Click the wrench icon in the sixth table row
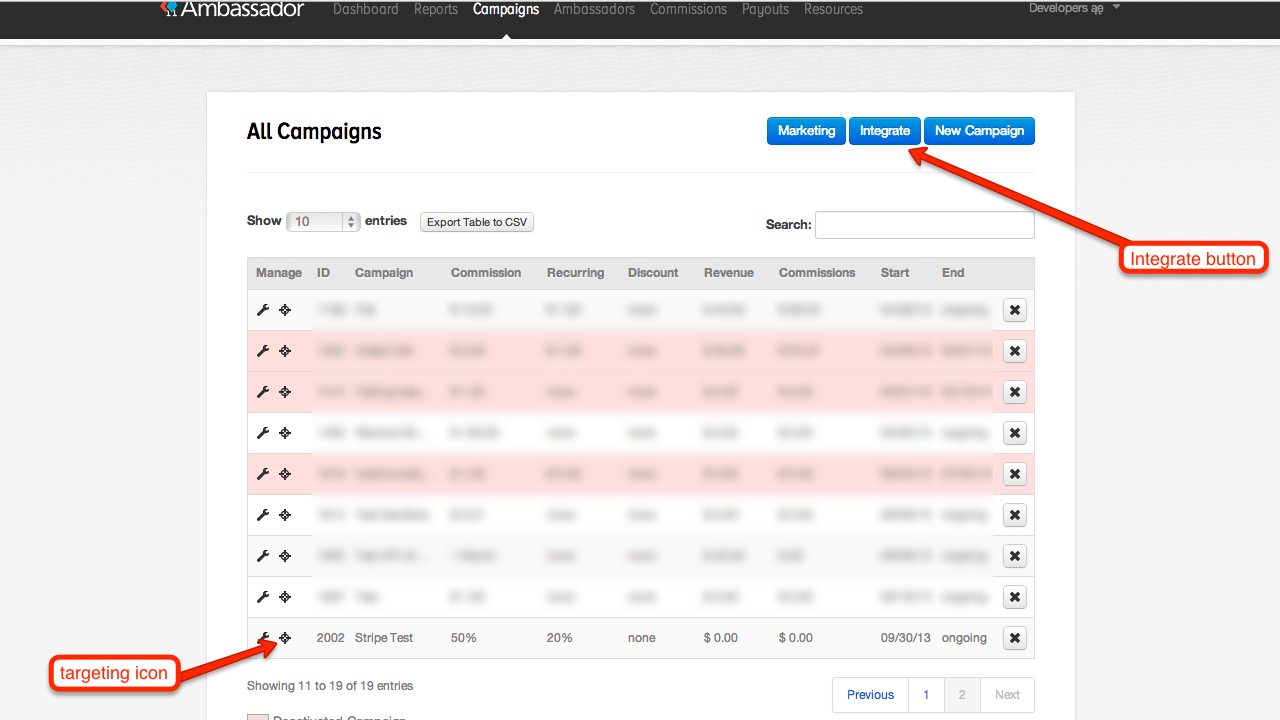The height and width of the screenshot is (720, 1280). click(263, 515)
